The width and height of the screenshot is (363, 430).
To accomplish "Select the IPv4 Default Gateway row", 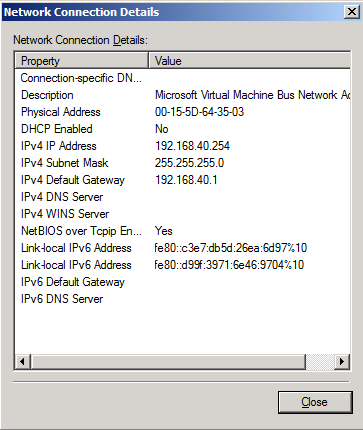I will click(183, 180).
